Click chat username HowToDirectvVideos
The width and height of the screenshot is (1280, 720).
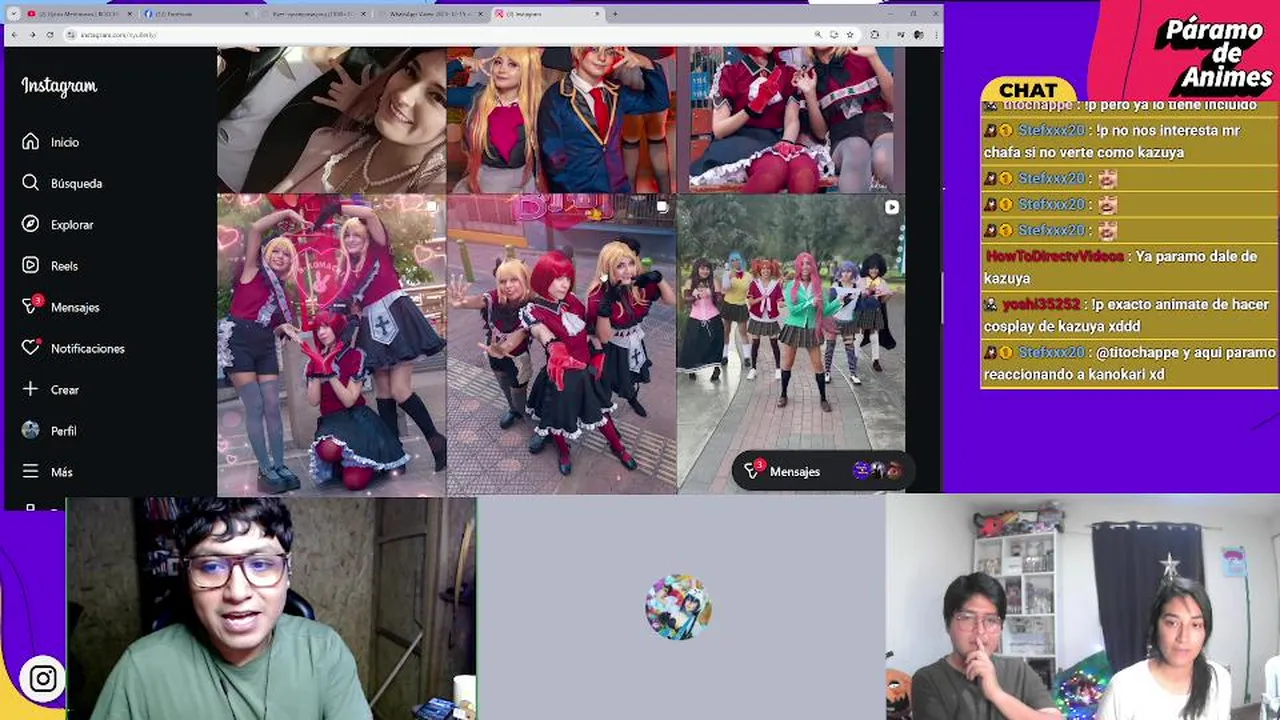pyautogui.click(x=1054, y=256)
